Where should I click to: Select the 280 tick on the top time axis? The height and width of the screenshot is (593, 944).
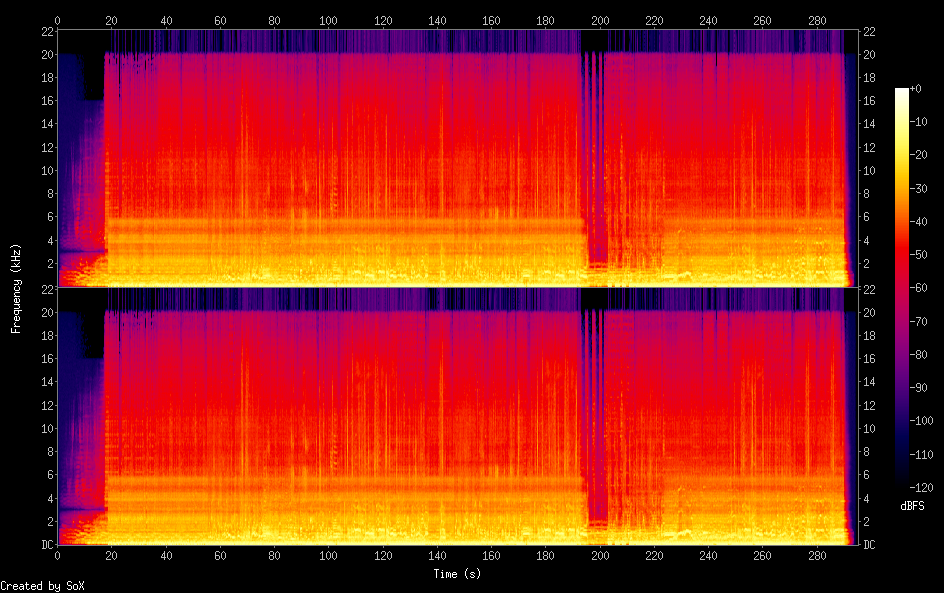click(817, 20)
